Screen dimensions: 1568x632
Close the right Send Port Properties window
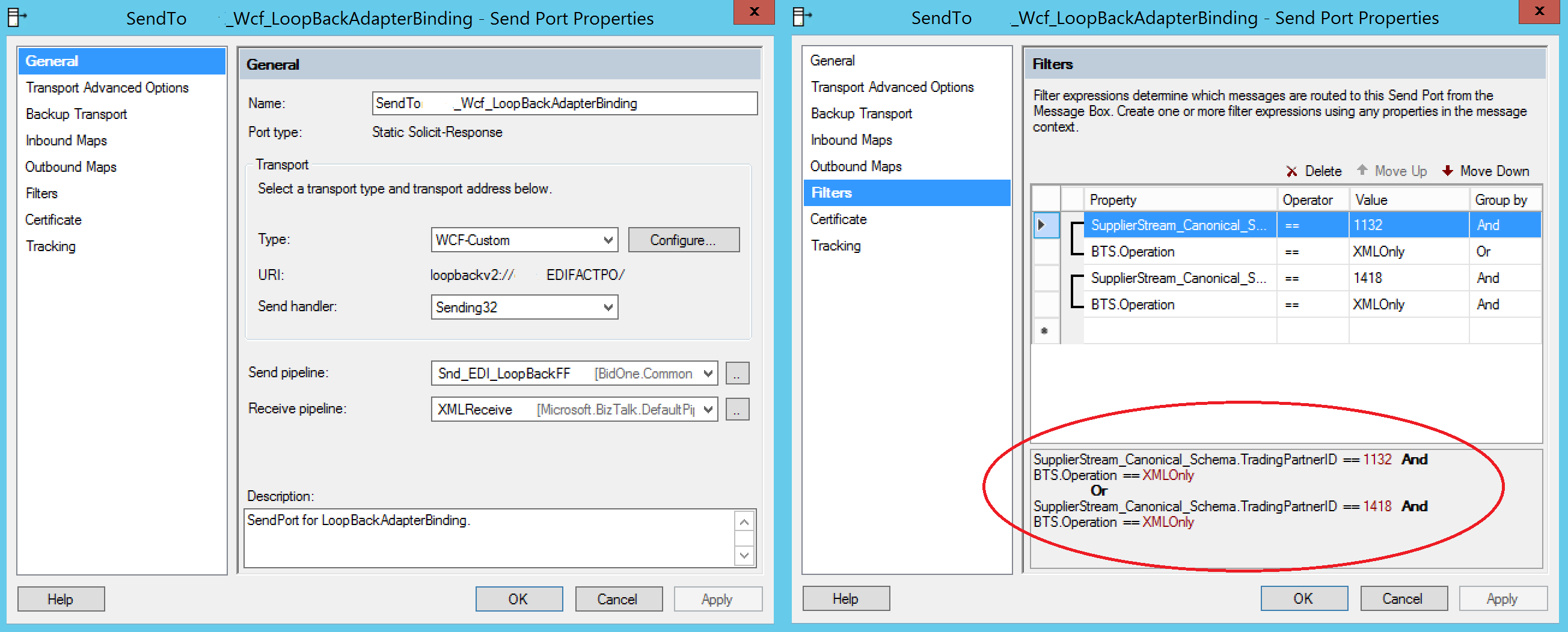pyautogui.click(x=1539, y=11)
